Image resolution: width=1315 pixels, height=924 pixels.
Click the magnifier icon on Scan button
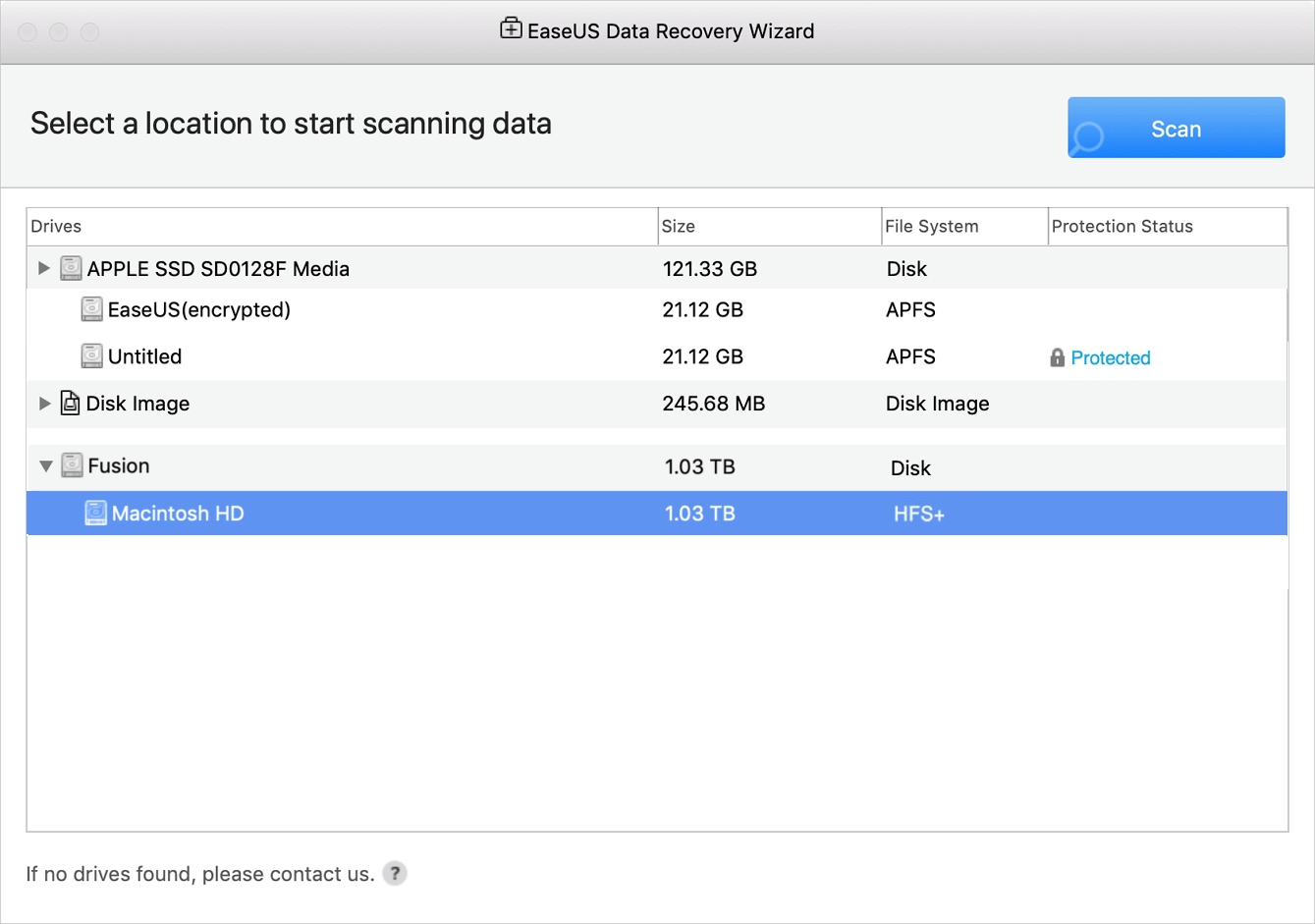pyautogui.click(x=1088, y=136)
